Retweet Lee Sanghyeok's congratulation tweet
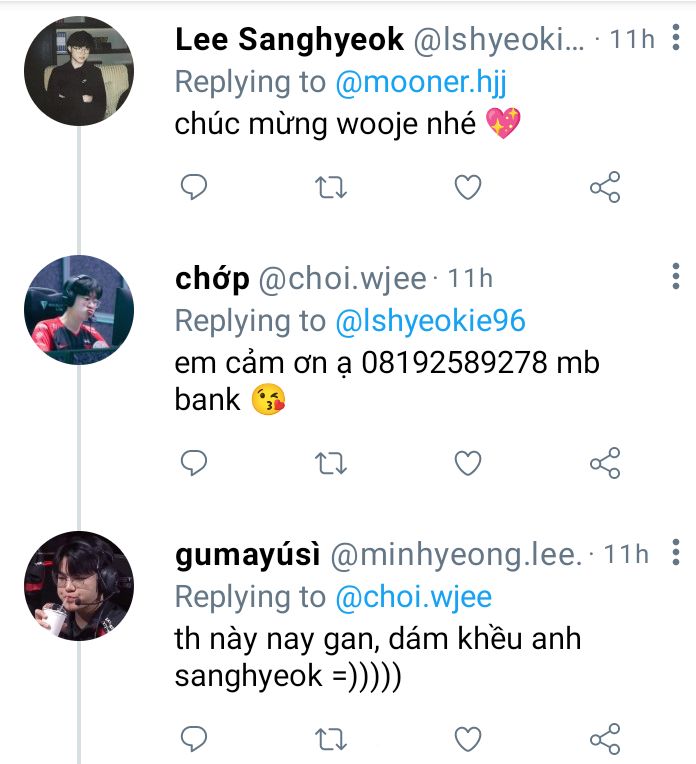Screen dimensions: 696x764 [x=331, y=187]
